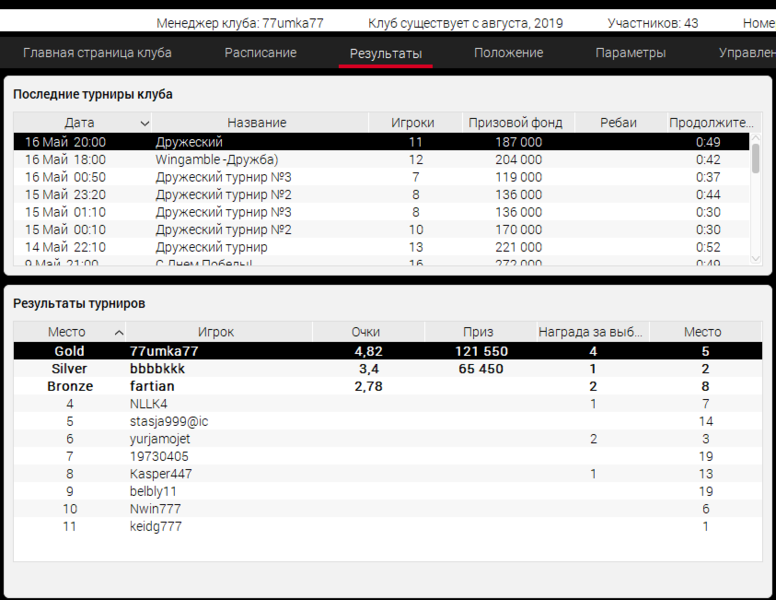This screenshot has height=600, width=776.
Task: Click player yurjamojet in results
Action: tap(160, 439)
